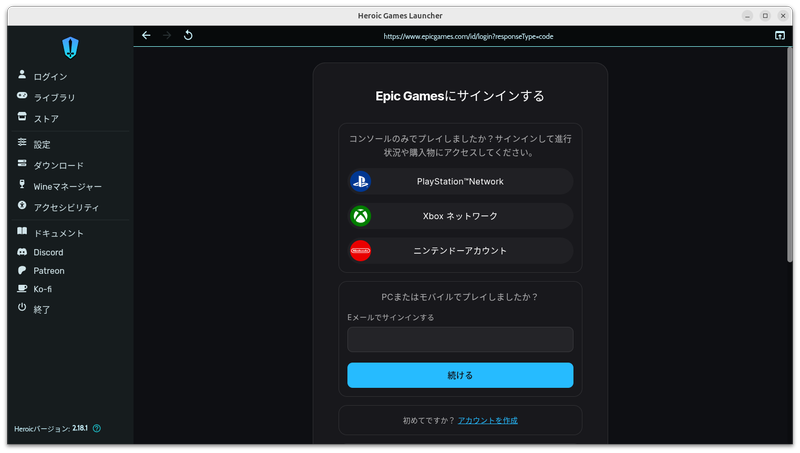Click the red Nintendo logo icon

pyautogui.click(x=360, y=250)
